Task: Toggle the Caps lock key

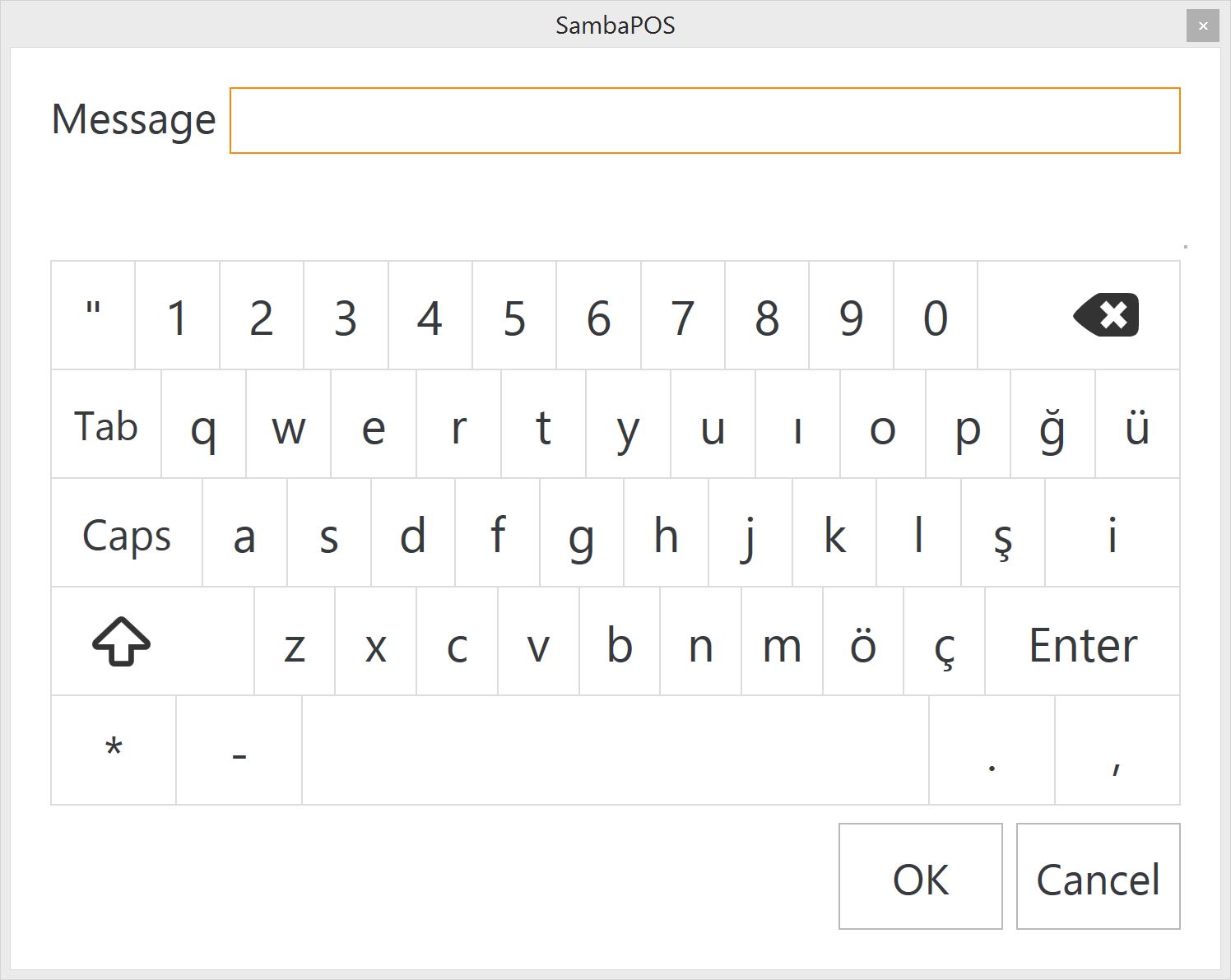Action: 127,532
